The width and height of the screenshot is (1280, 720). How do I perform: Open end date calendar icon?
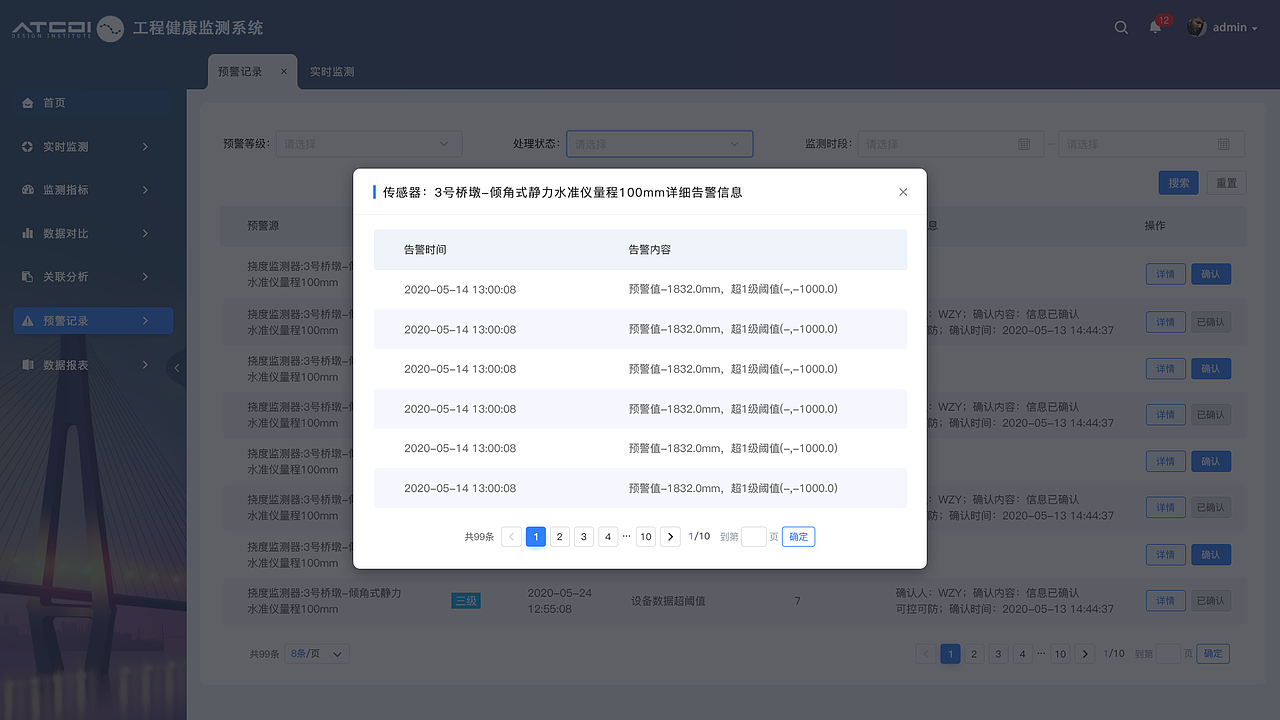click(x=1224, y=144)
